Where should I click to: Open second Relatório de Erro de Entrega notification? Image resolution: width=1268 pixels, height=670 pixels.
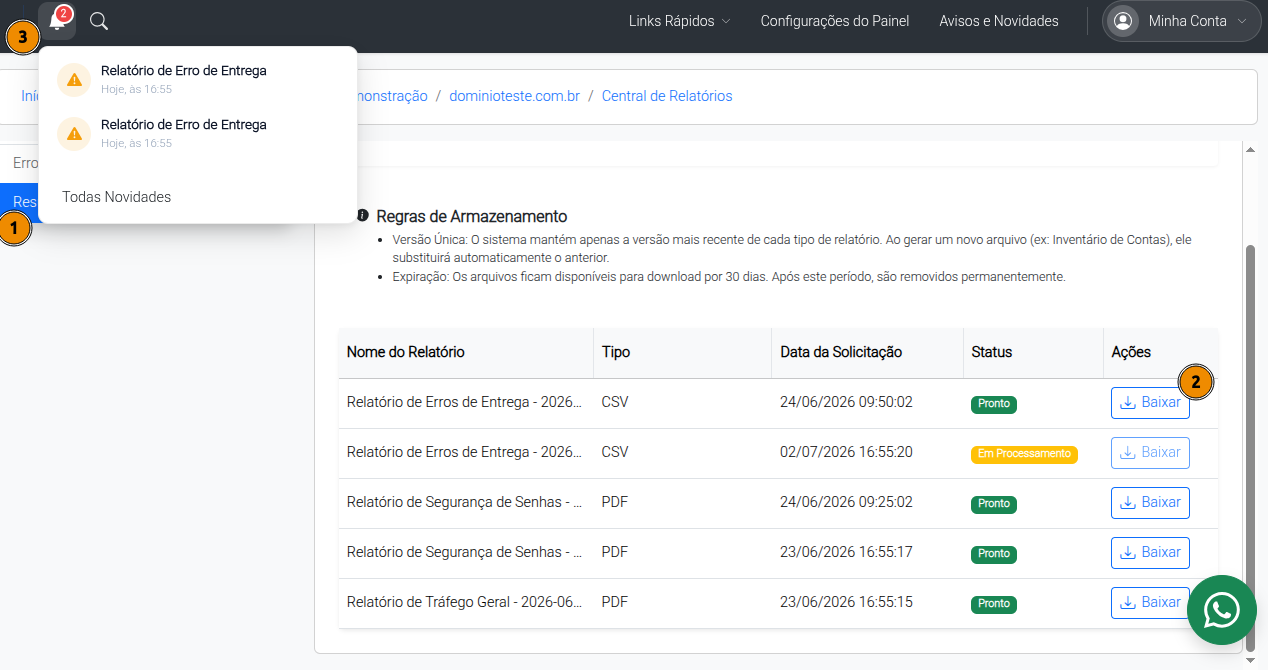[198, 133]
